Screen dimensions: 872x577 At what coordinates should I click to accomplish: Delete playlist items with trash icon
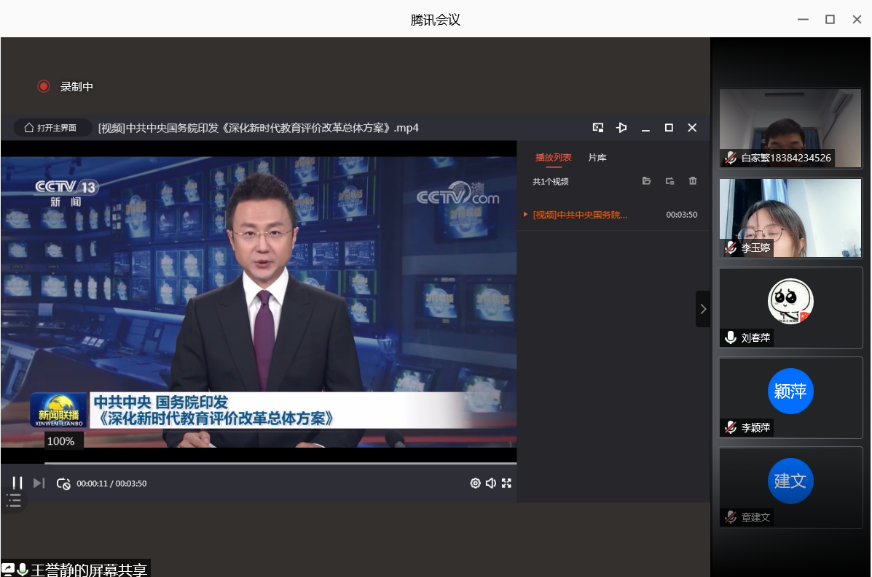pos(693,181)
